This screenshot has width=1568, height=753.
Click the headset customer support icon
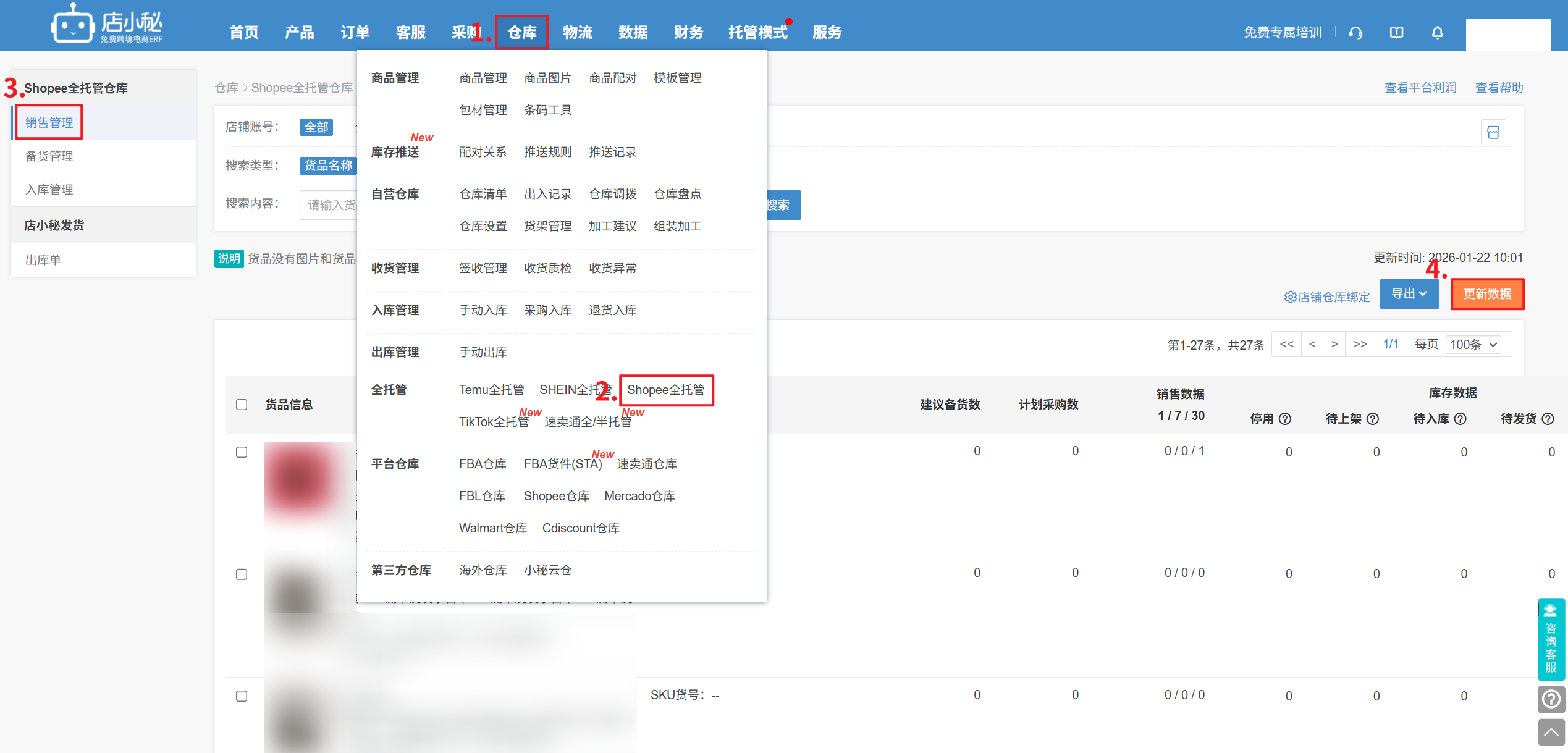point(1355,33)
